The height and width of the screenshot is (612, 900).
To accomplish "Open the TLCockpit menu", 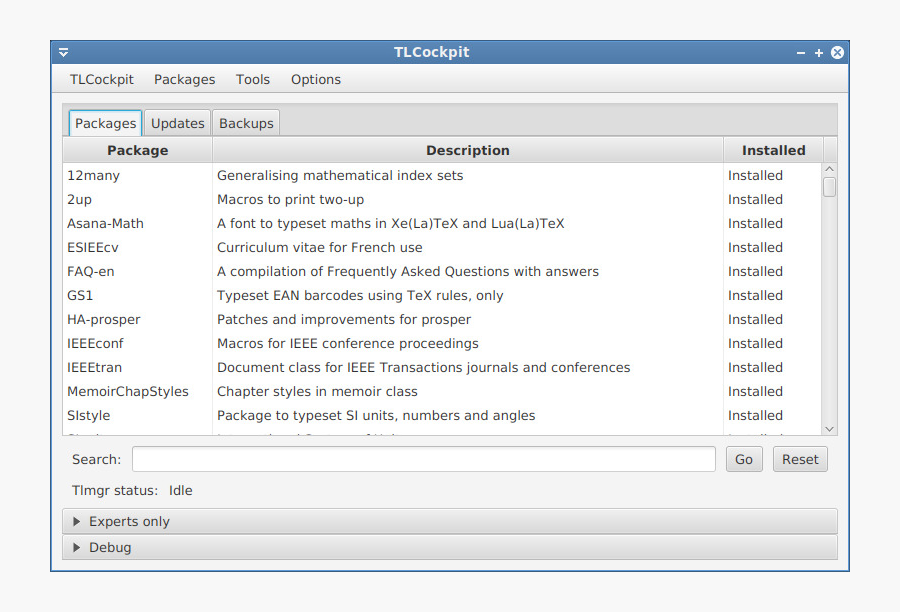I will [x=102, y=80].
